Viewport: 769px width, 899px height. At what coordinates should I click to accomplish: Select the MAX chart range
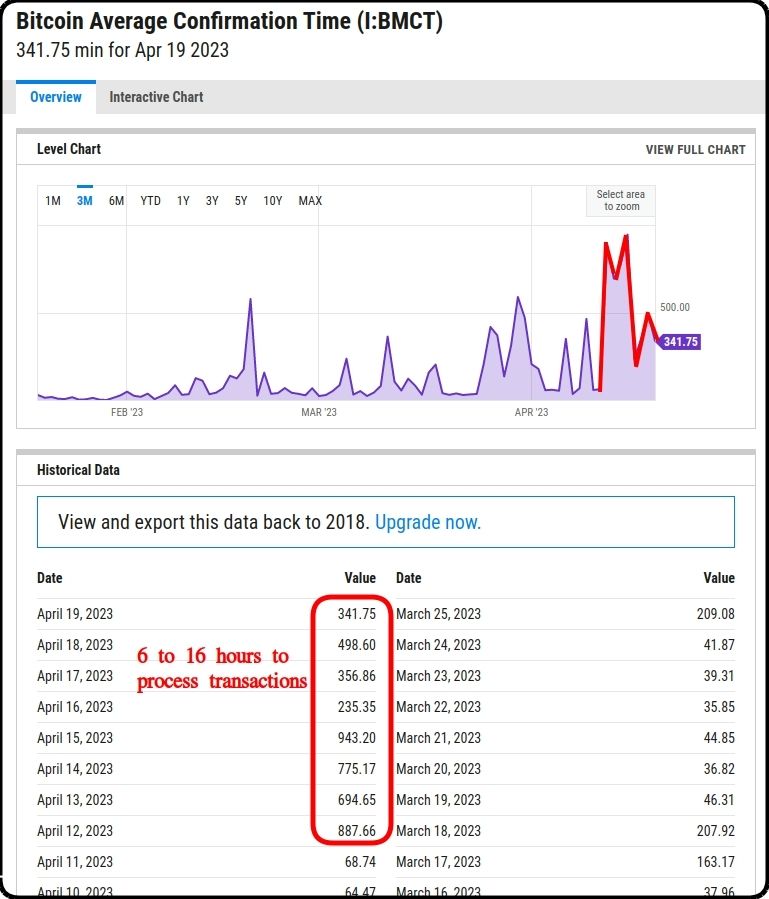pos(310,201)
